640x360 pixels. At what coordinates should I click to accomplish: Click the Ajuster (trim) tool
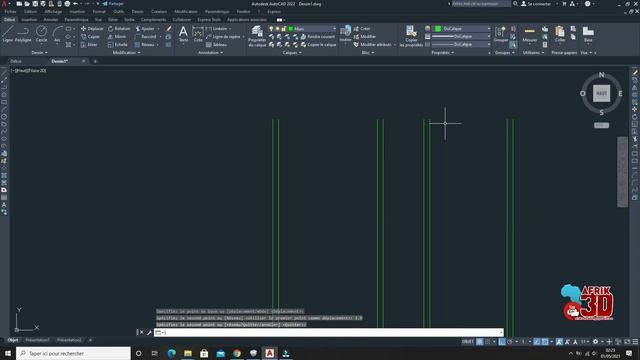(x=145, y=29)
